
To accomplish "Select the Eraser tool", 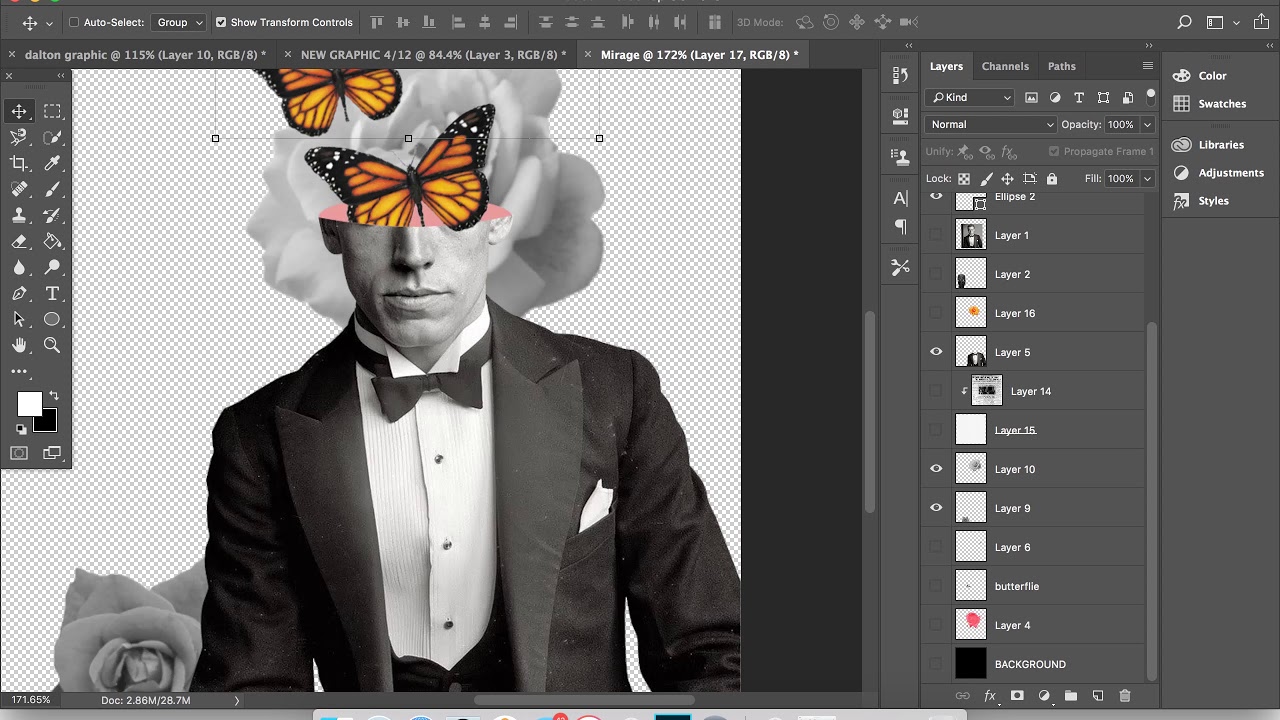I will pyautogui.click(x=19, y=241).
